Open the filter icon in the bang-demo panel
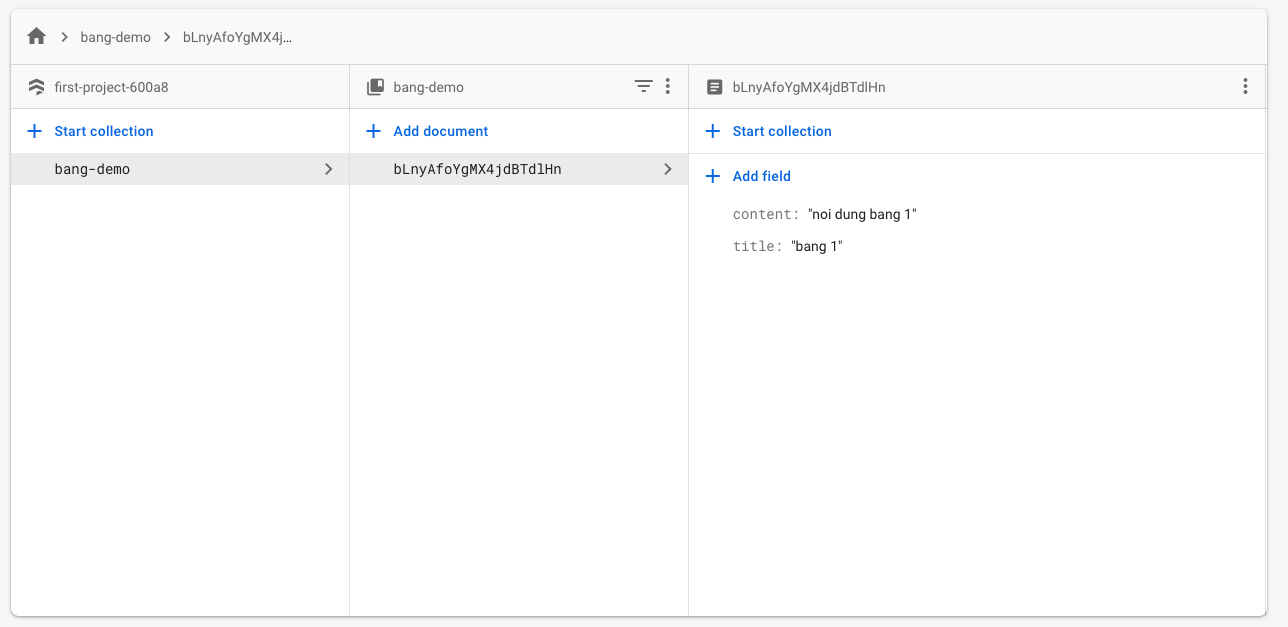1288x627 pixels. (x=643, y=87)
